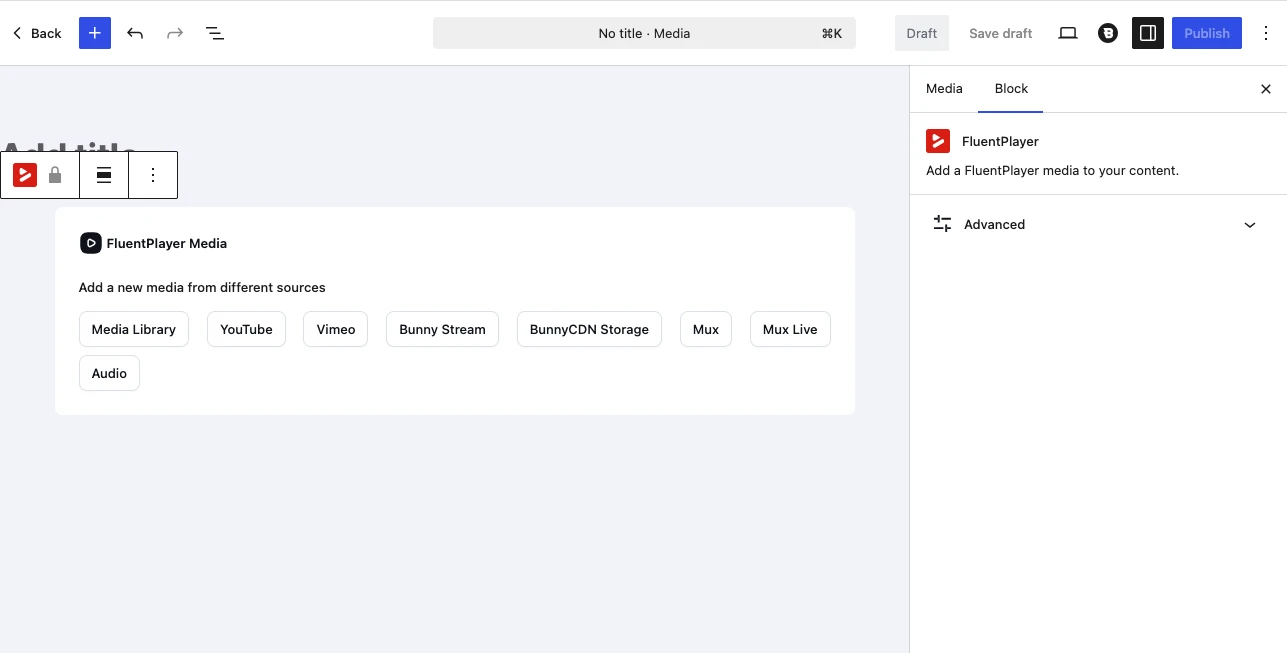1287x653 pixels.
Task: Select the Block tab
Action: (1011, 89)
